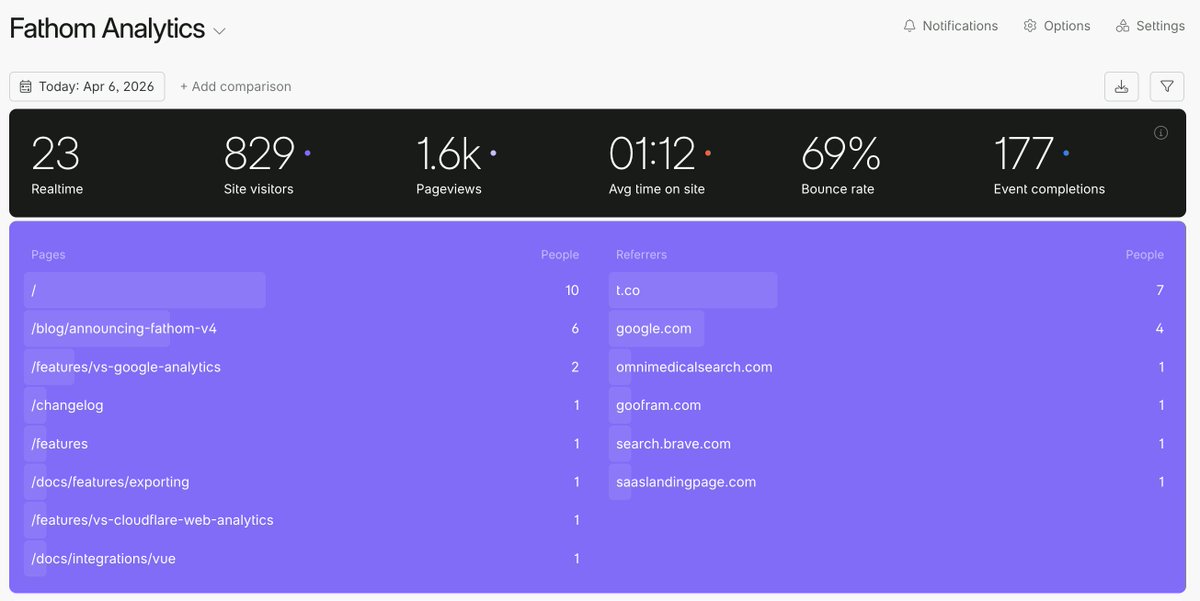Toggle the Site visitors chart dot

tap(307, 153)
